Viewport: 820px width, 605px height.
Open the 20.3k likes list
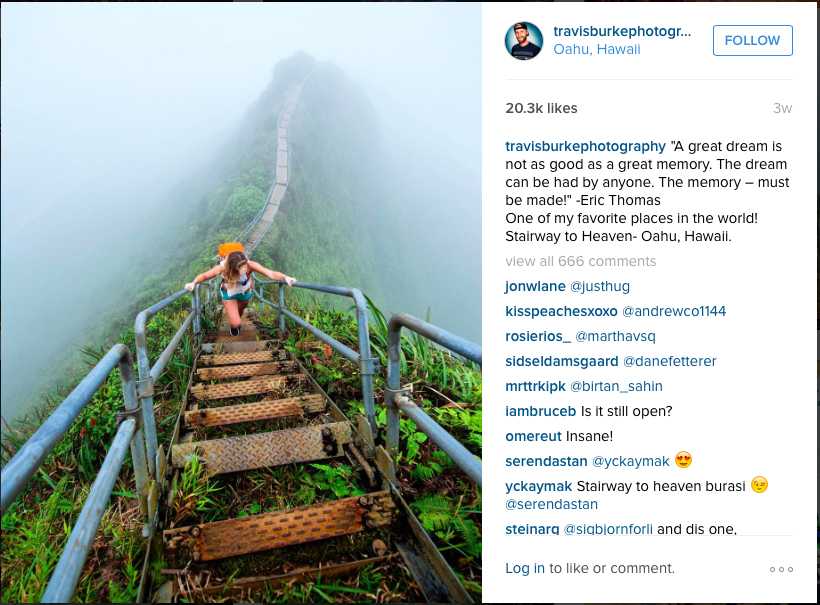[x=541, y=108]
